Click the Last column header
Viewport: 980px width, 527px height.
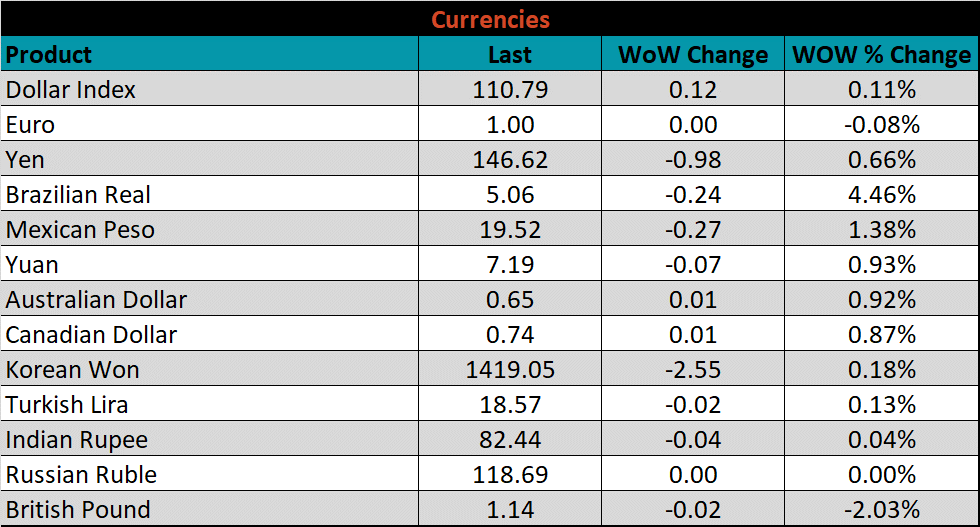point(510,54)
